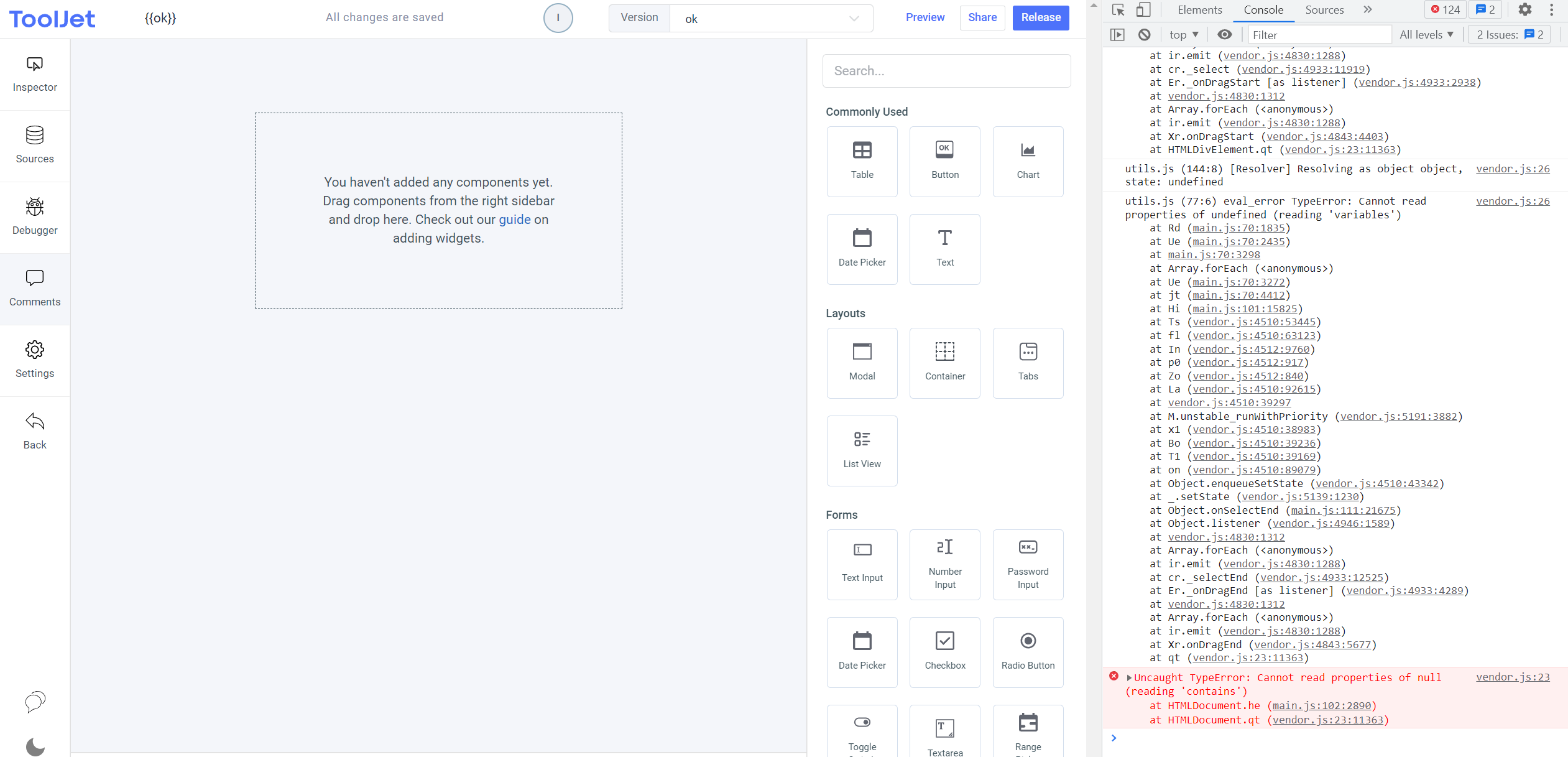Select the Table component
The width and height of the screenshot is (1568, 757).
click(862, 160)
